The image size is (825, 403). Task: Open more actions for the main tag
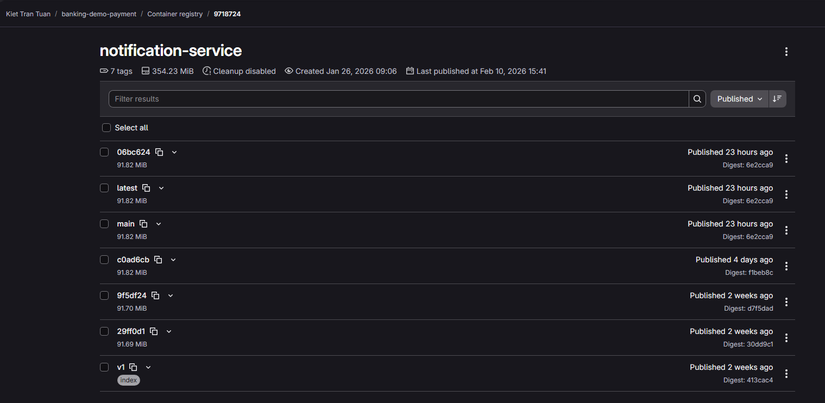click(x=786, y=230)
